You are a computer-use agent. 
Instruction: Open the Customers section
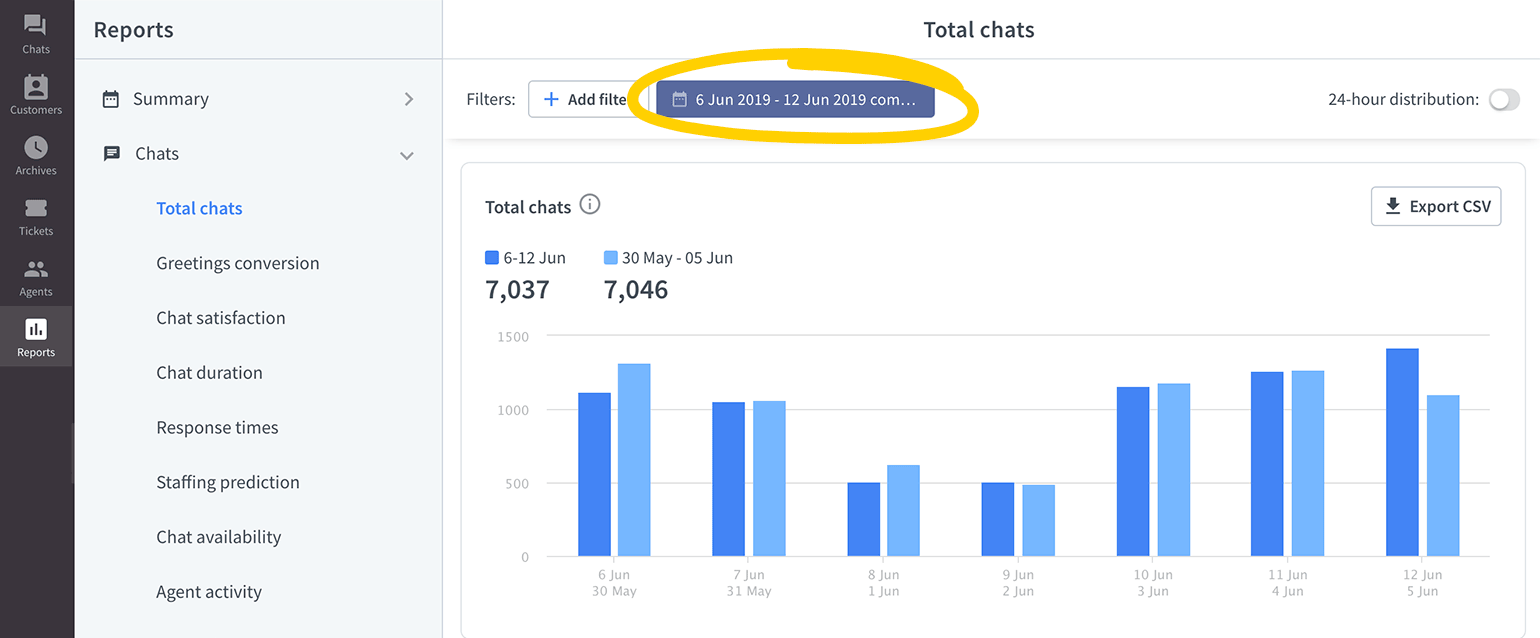point(36,94)
